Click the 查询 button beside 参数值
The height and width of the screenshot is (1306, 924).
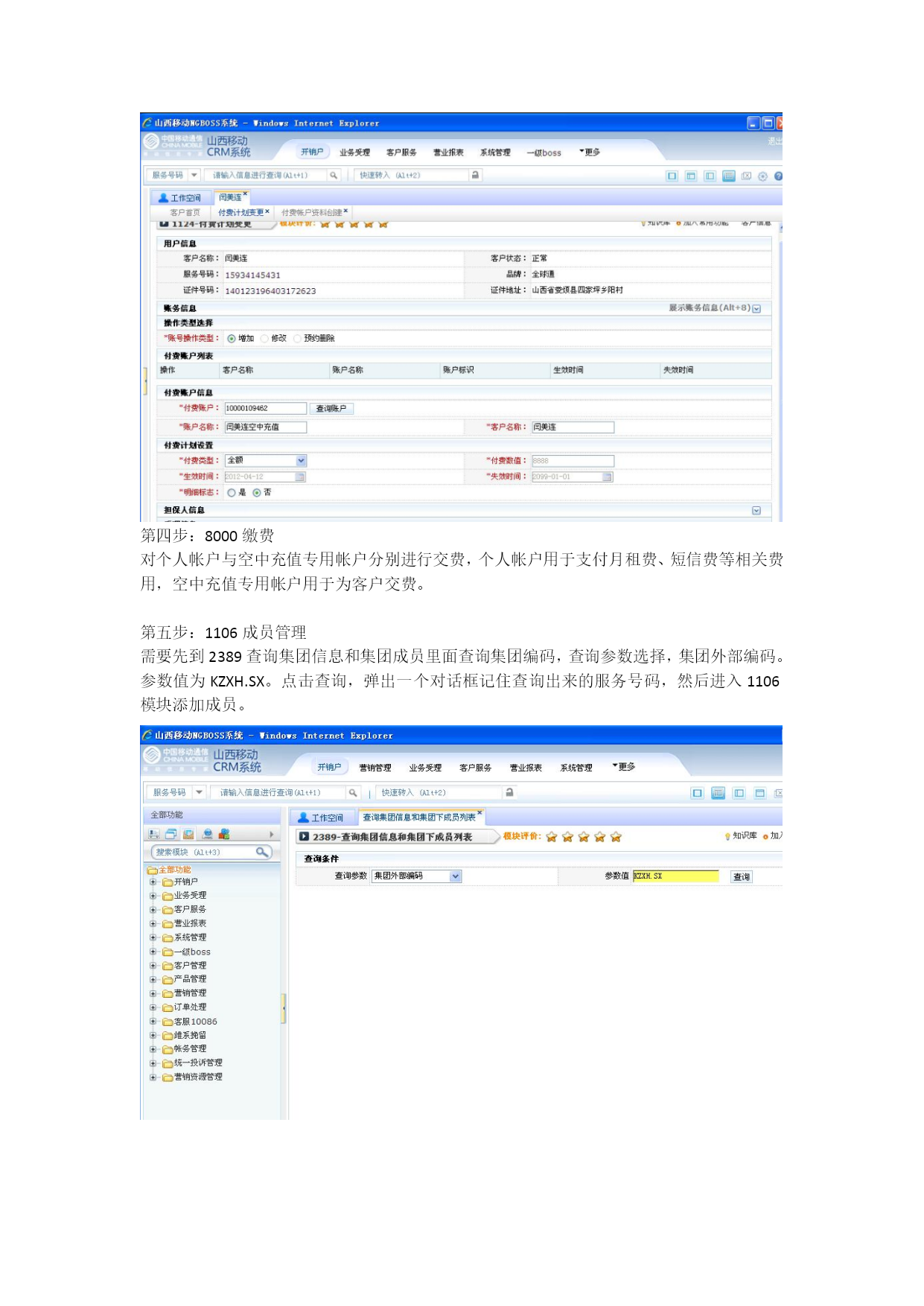pyautogui.click(x=742, y=877)
